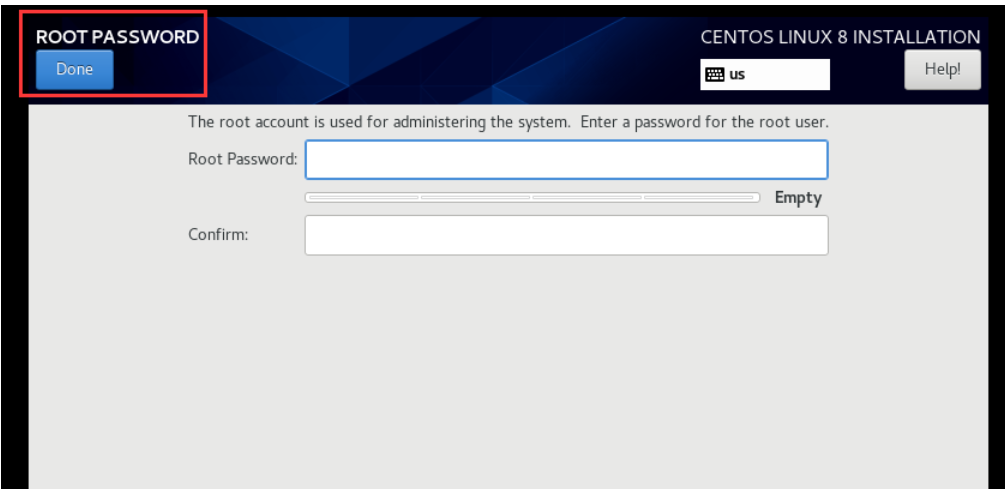Click the keyboard icon in layout indicator
This screenshot has height=489, width=1005.
[714, 74]
